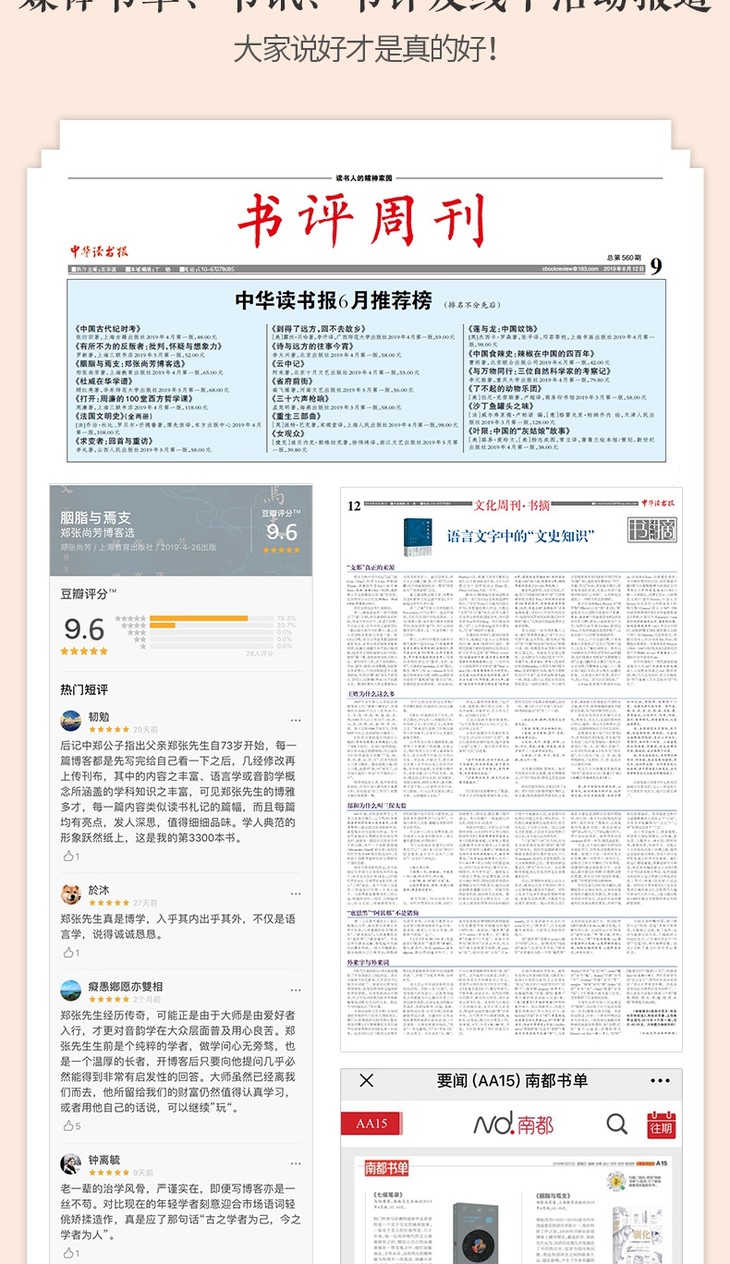This screenshot has width=730, height=1264.
Task: Like 韧勉's review with thumbs-up icon
Action: point(70,856)
